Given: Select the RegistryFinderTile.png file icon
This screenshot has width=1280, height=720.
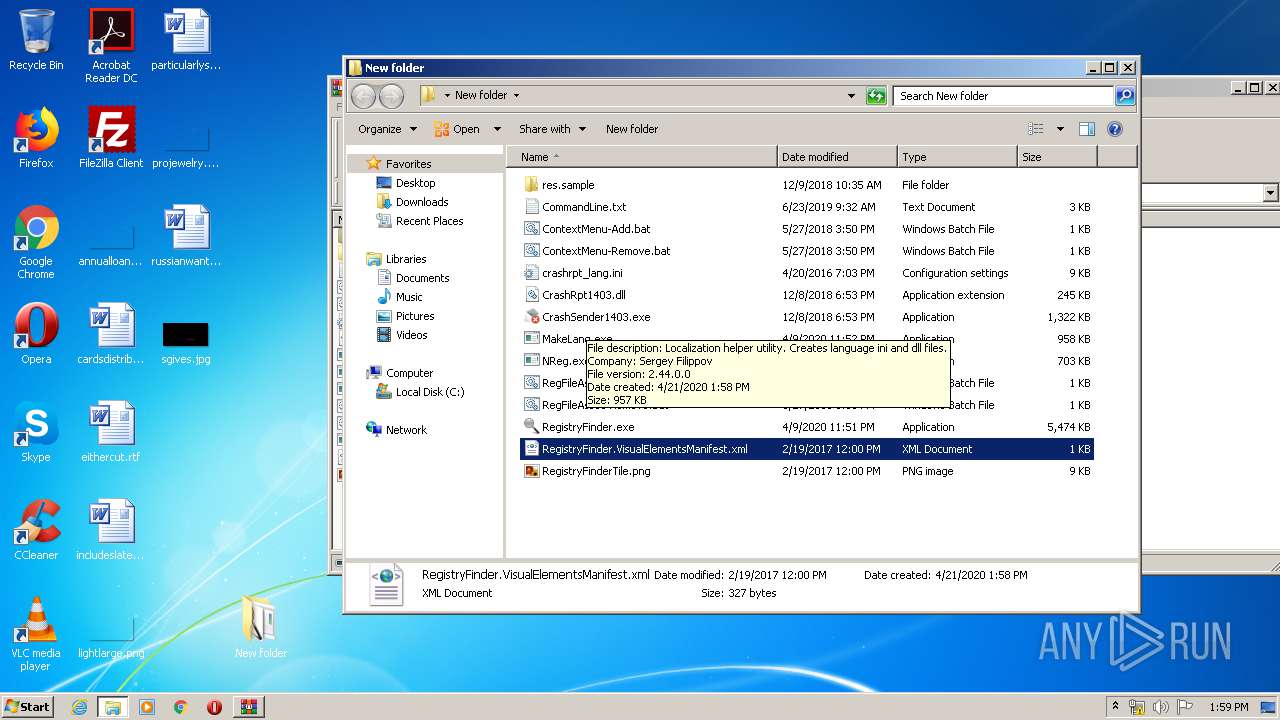Looking at the screenshot, I should pos(532,471).
